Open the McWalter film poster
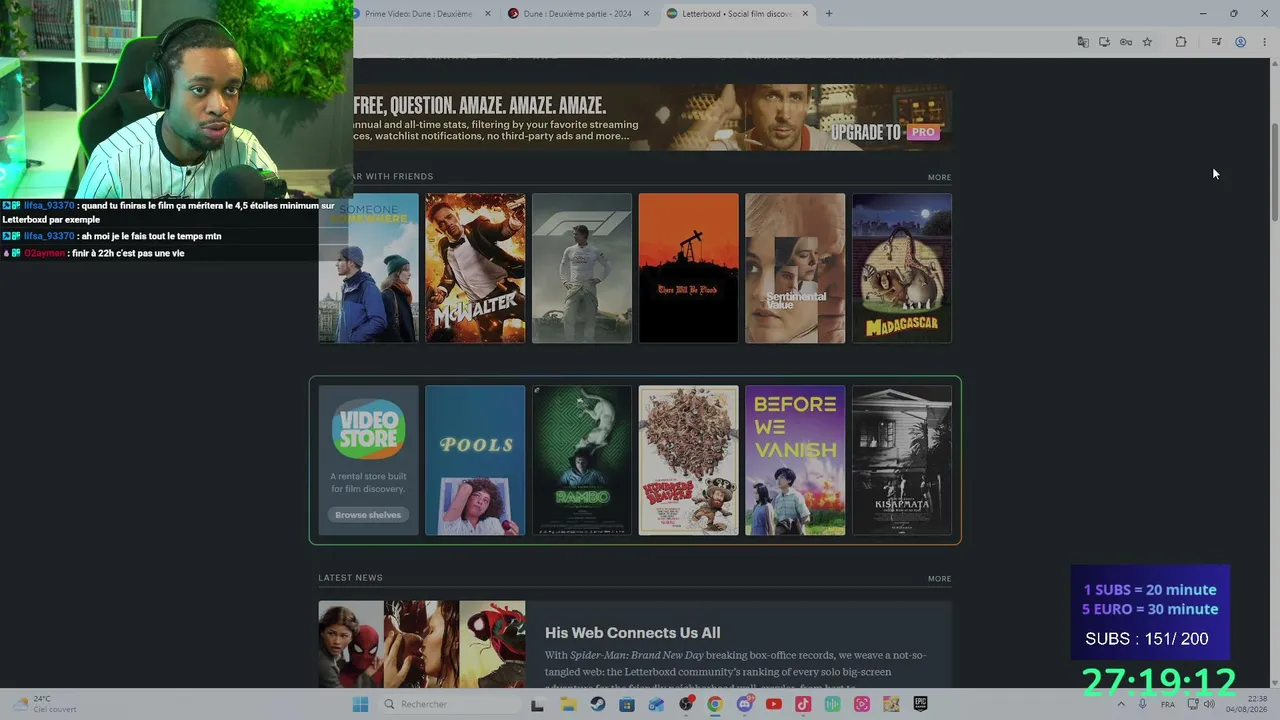 475,268
